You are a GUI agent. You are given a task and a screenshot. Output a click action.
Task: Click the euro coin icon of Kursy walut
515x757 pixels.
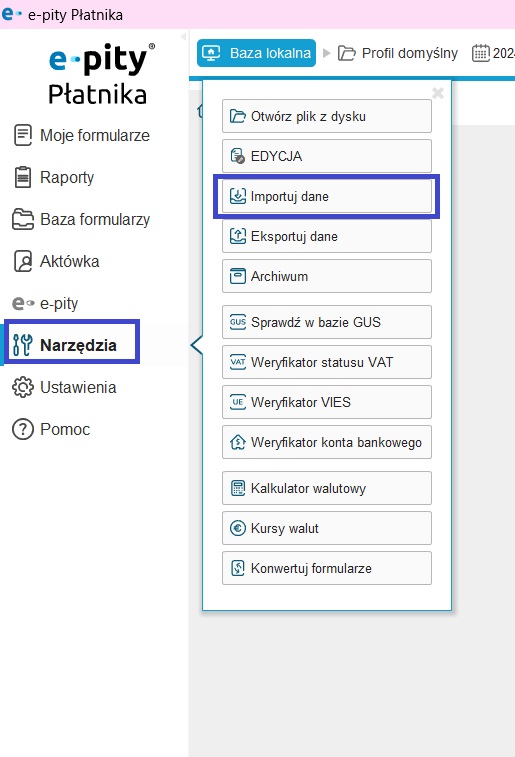237,528
